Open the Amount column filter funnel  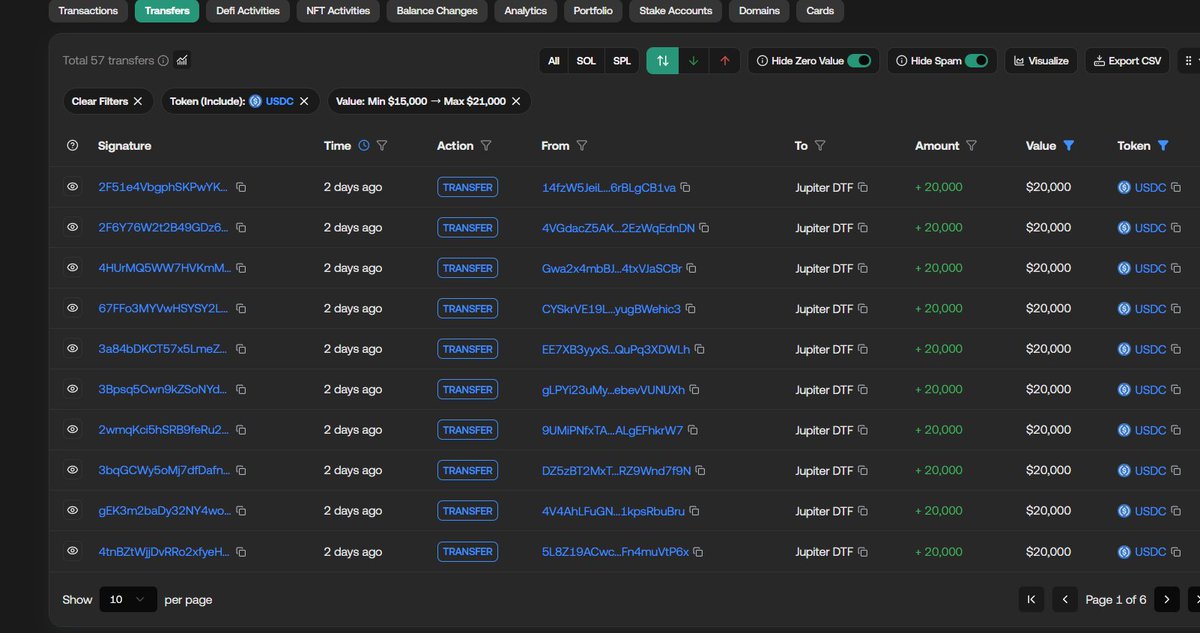(971, 146)
